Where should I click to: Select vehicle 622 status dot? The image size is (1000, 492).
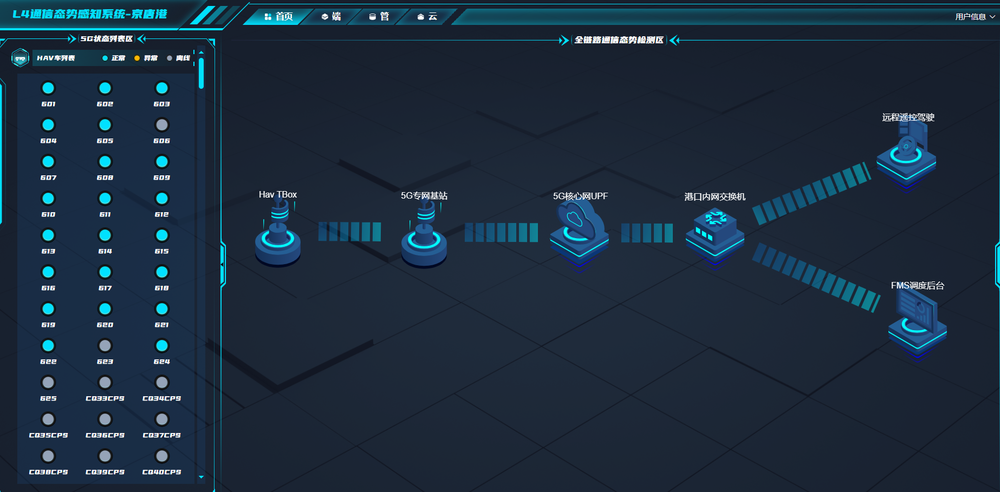click(x=48, y=346)
